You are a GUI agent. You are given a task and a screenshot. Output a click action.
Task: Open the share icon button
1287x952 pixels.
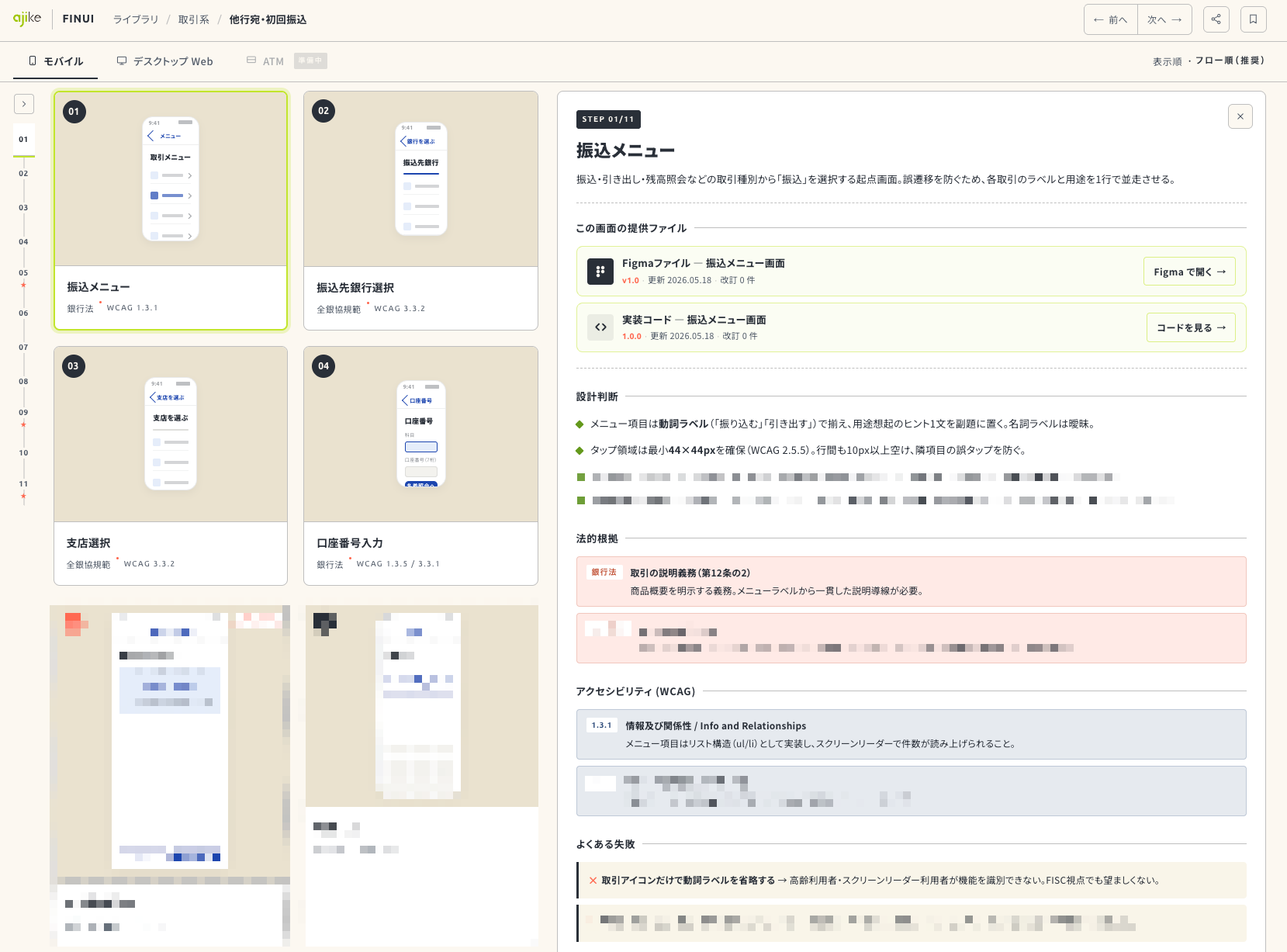1216,19
